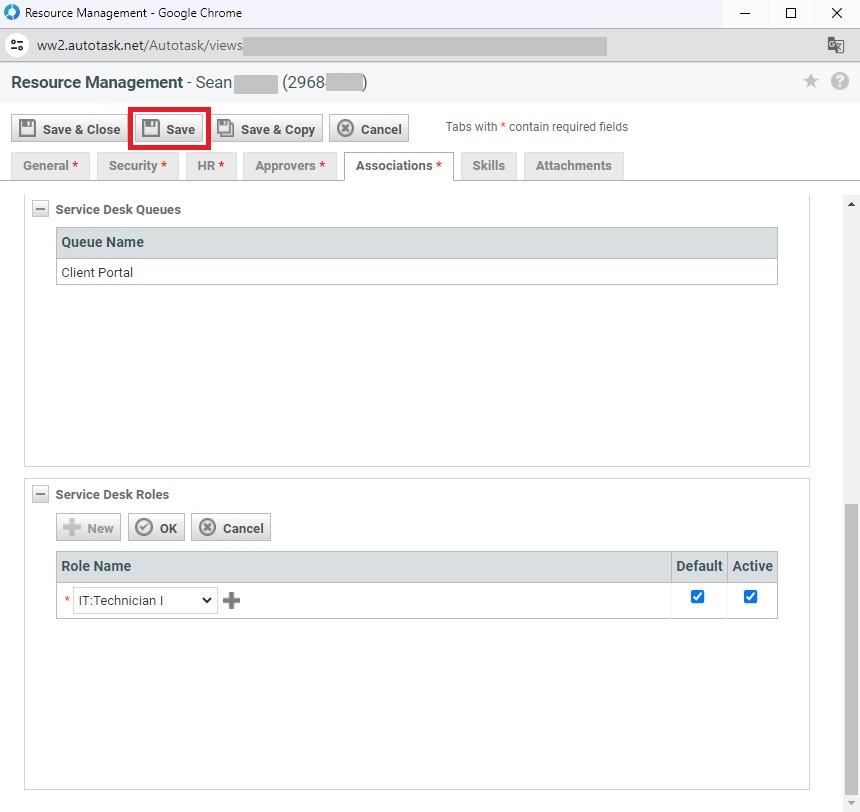
Task: Click the plus icon beside role dropdown
Action: 231,600
